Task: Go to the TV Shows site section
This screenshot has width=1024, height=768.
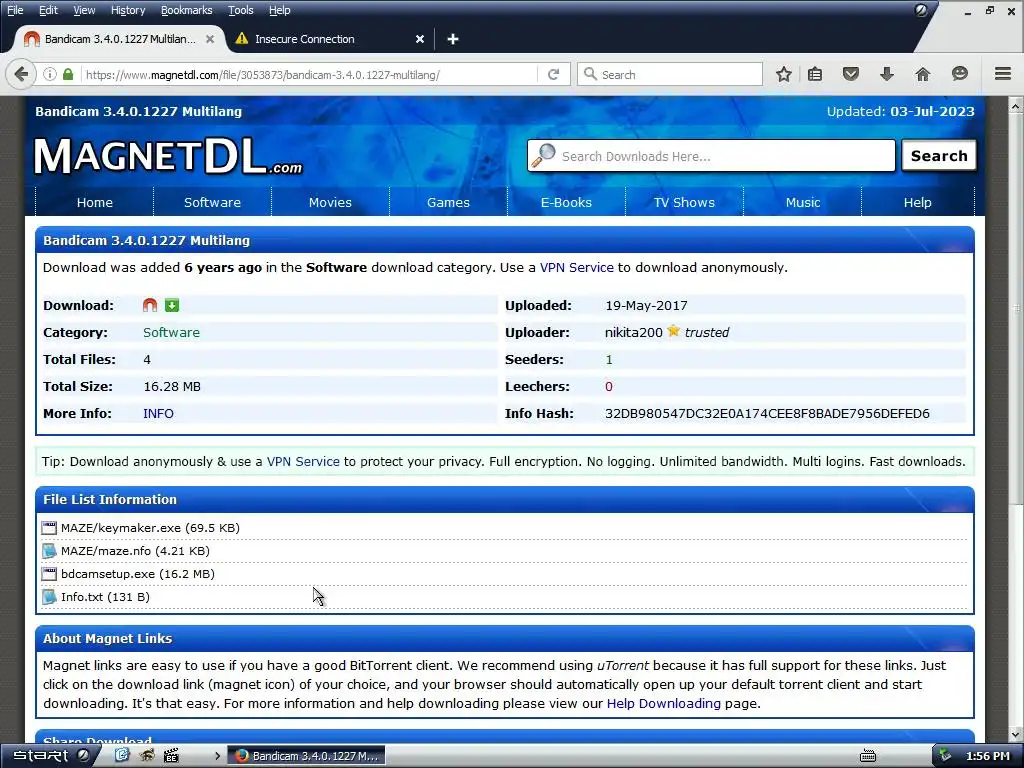Action: coord(684,202)
